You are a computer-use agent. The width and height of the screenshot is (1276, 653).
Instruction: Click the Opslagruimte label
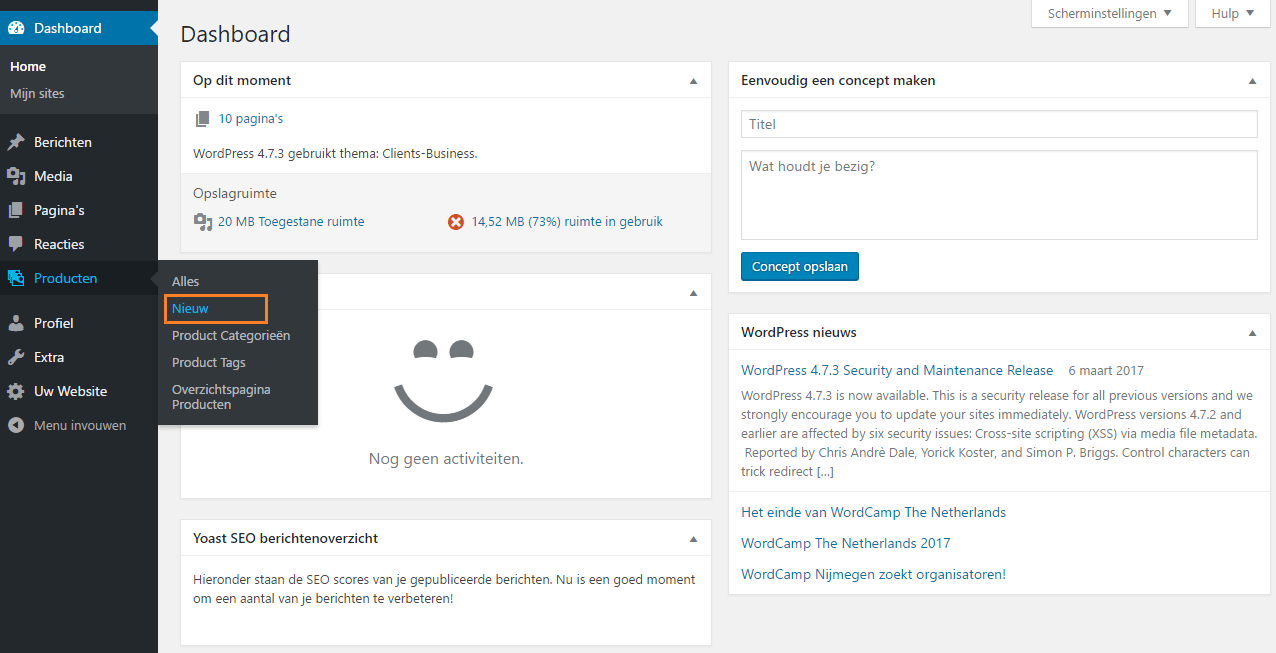click(235, 193)
